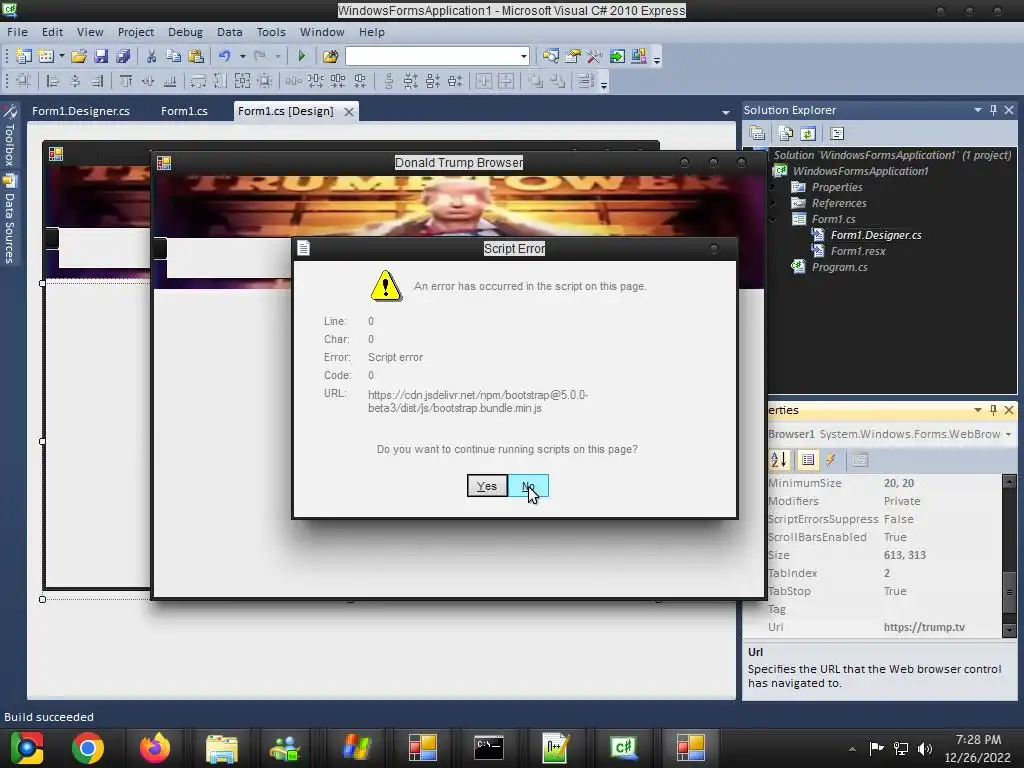Click the Paste clipboard icon
This screenshot has height=768, width=1024.
coord(195,56)
